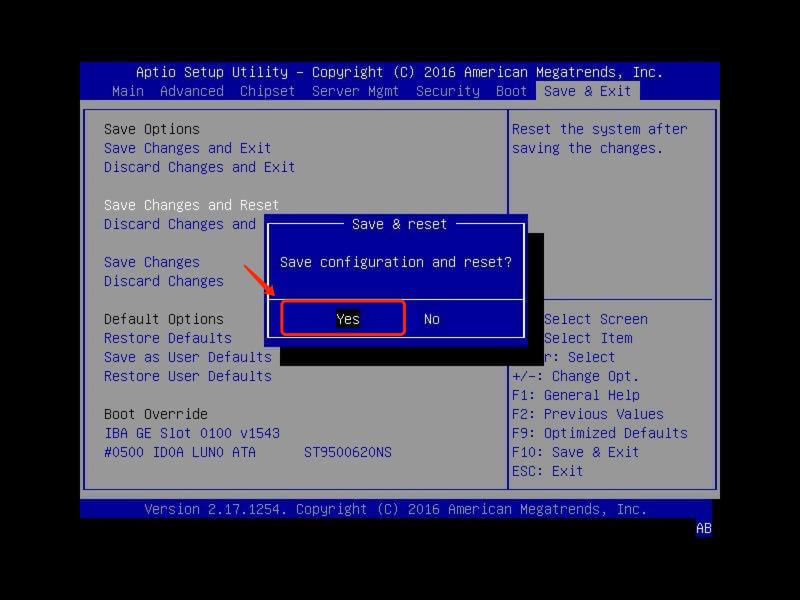
Task: Select Save as User Defaults
Action: [x=187, y=357]
